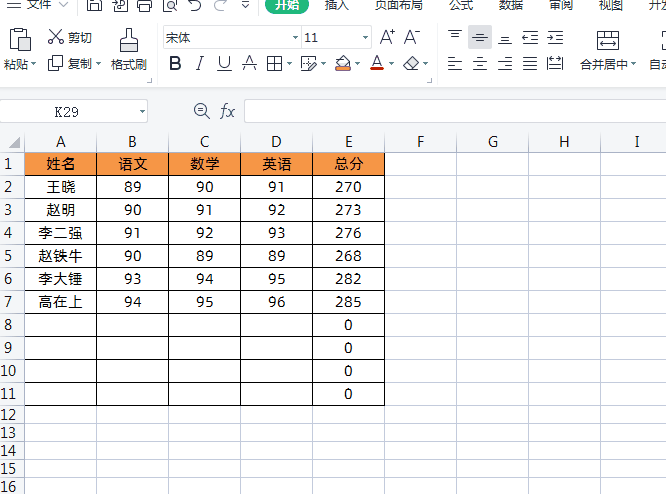Image resolution: width=666 pixels, height=494 pixels.
Task: Open the borders dropdown arrow
Action: (x=290, y=64)
